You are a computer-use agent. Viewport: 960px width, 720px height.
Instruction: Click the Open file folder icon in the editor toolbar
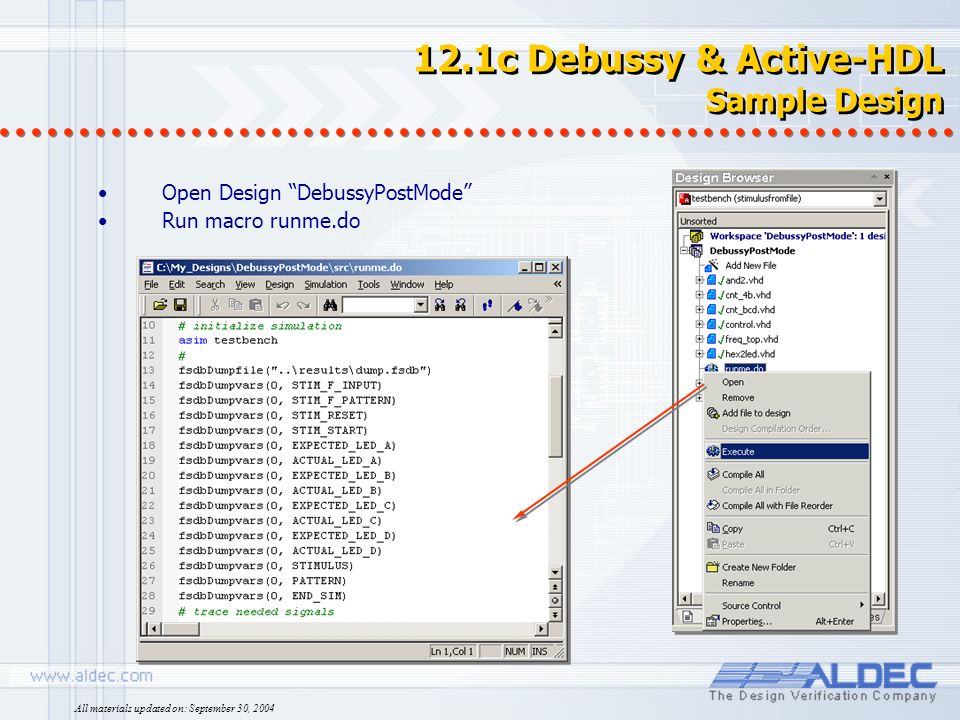[160, 304]
